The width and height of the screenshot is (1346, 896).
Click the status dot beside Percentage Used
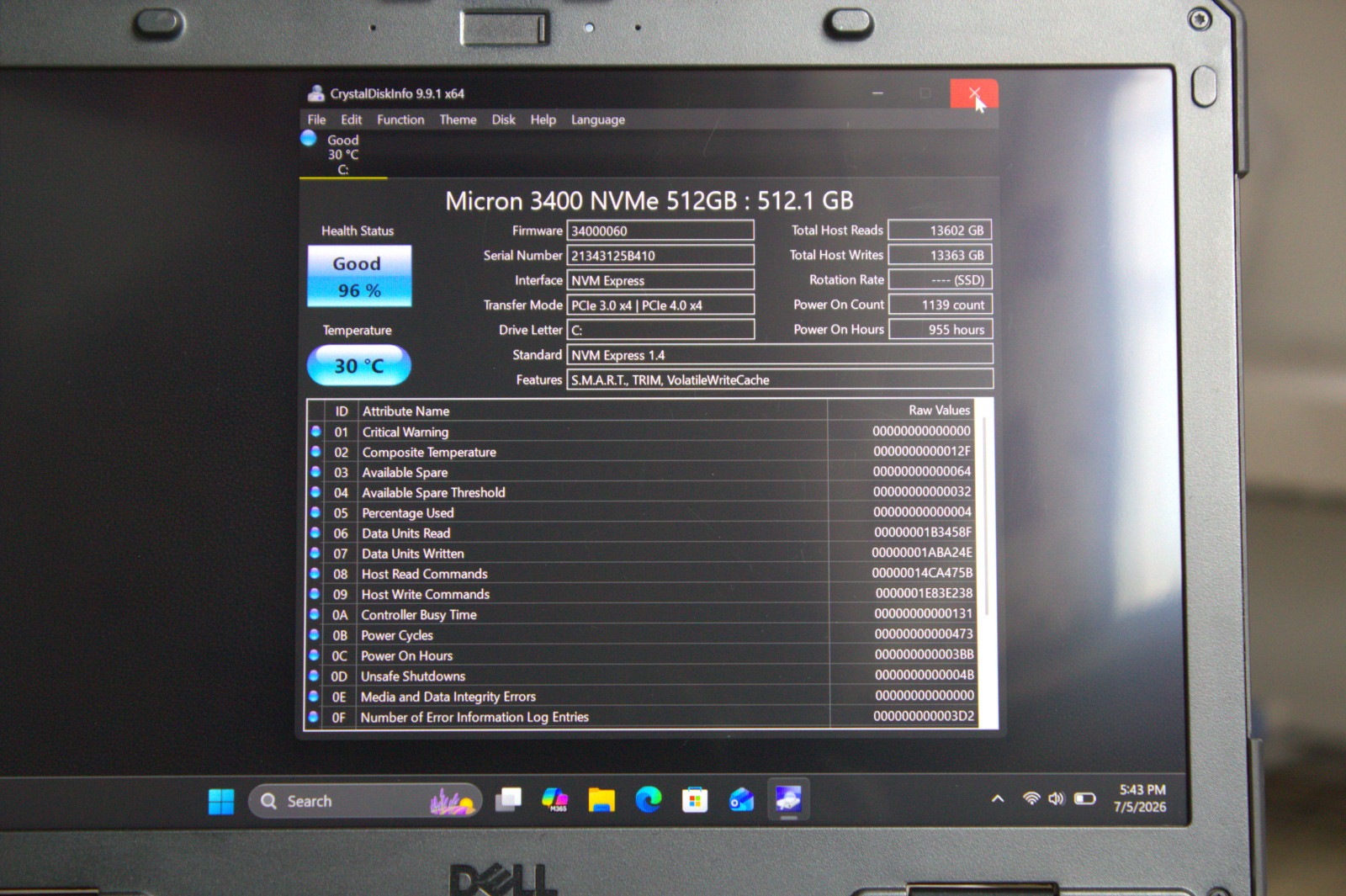point(315,512)
